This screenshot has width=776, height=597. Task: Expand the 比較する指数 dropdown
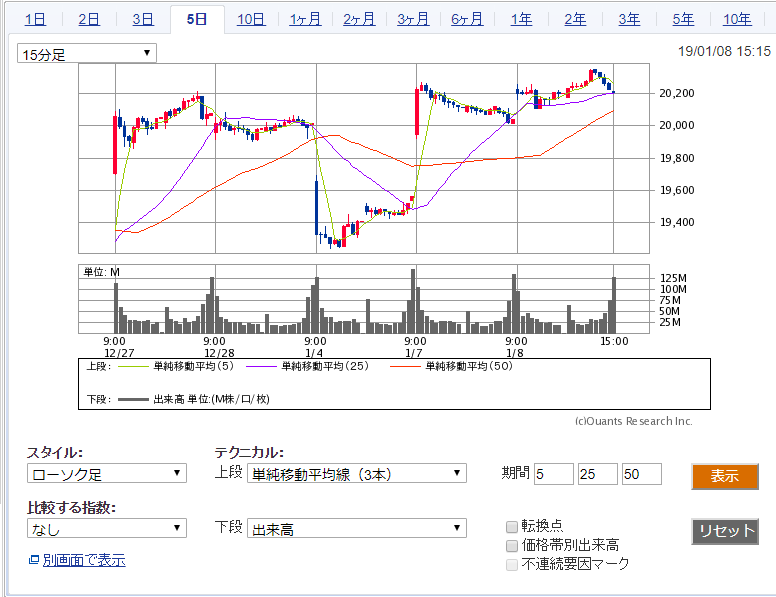coord(106,528)
